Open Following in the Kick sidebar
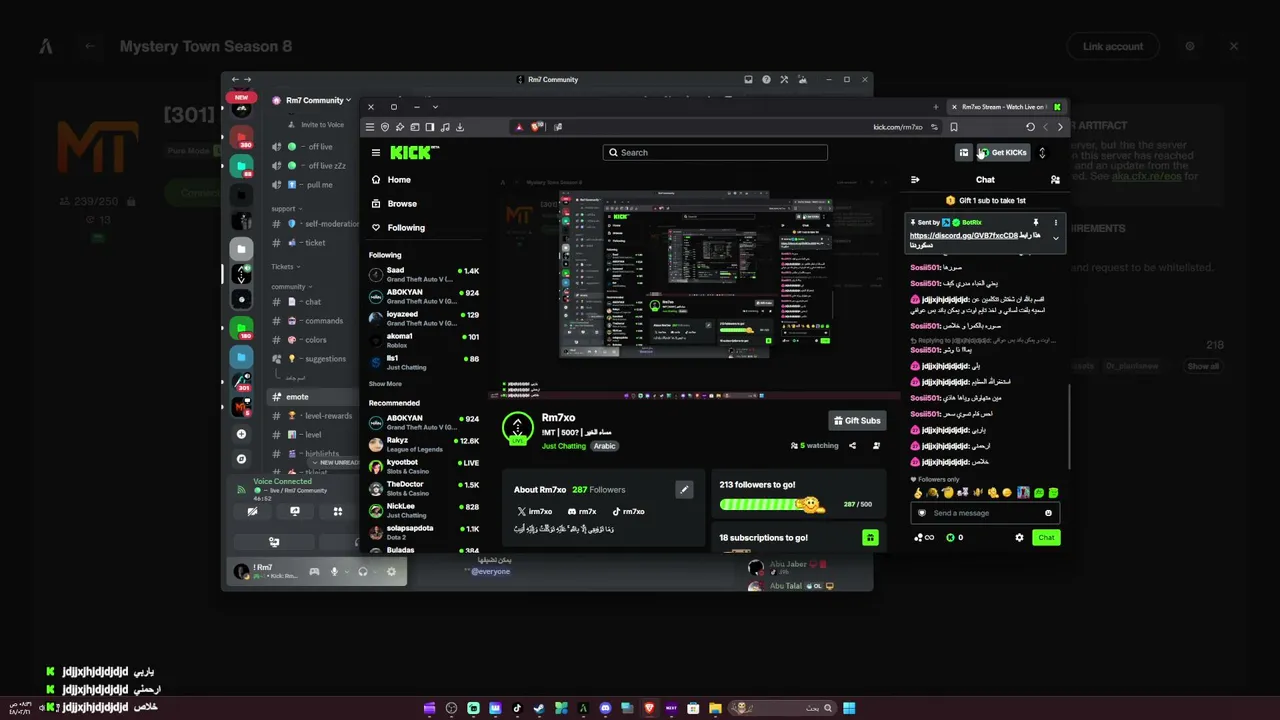This screenshot has width=1280, height=720. coord(398,228)
